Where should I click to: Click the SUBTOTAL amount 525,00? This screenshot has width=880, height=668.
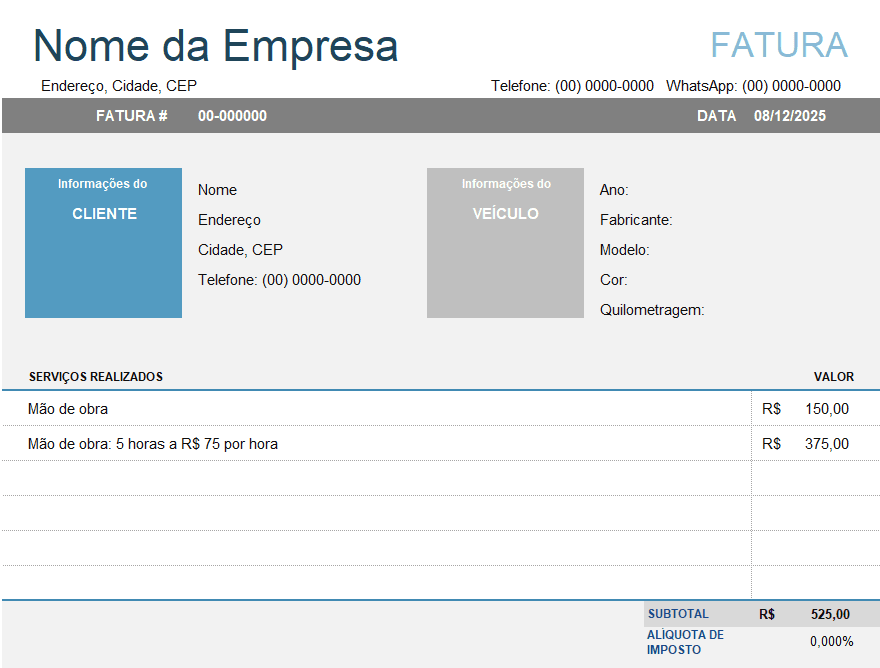[x=830, y=614]
